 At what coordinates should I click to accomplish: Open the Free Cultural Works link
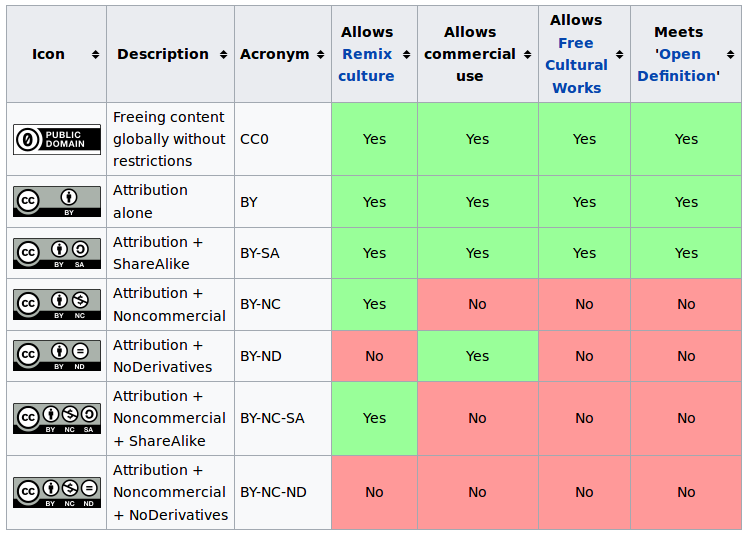[576, 65]
